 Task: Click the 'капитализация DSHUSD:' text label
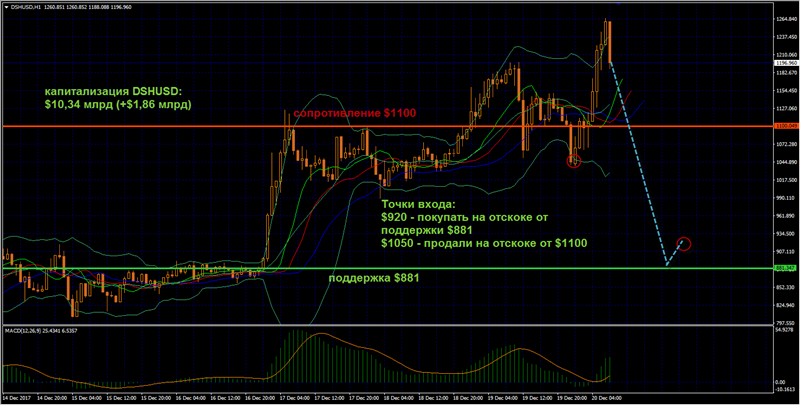coord(113,92)
